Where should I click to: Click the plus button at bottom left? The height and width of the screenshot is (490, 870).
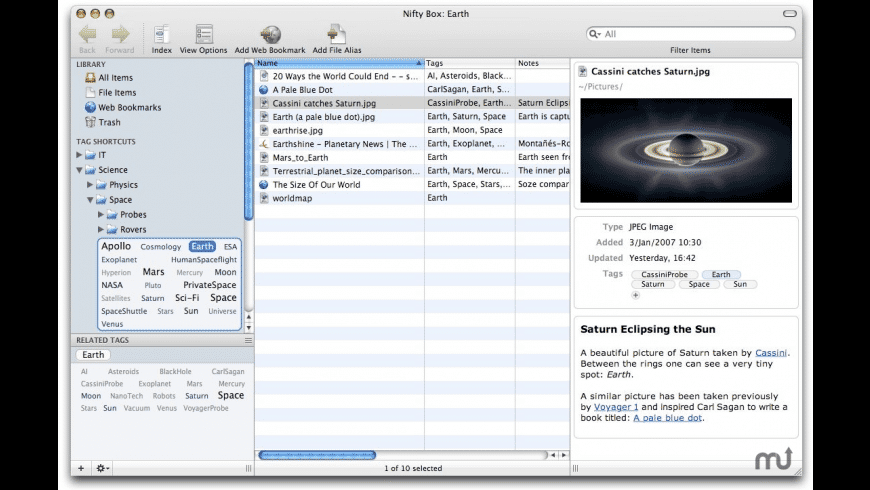(x=81, y=468)
